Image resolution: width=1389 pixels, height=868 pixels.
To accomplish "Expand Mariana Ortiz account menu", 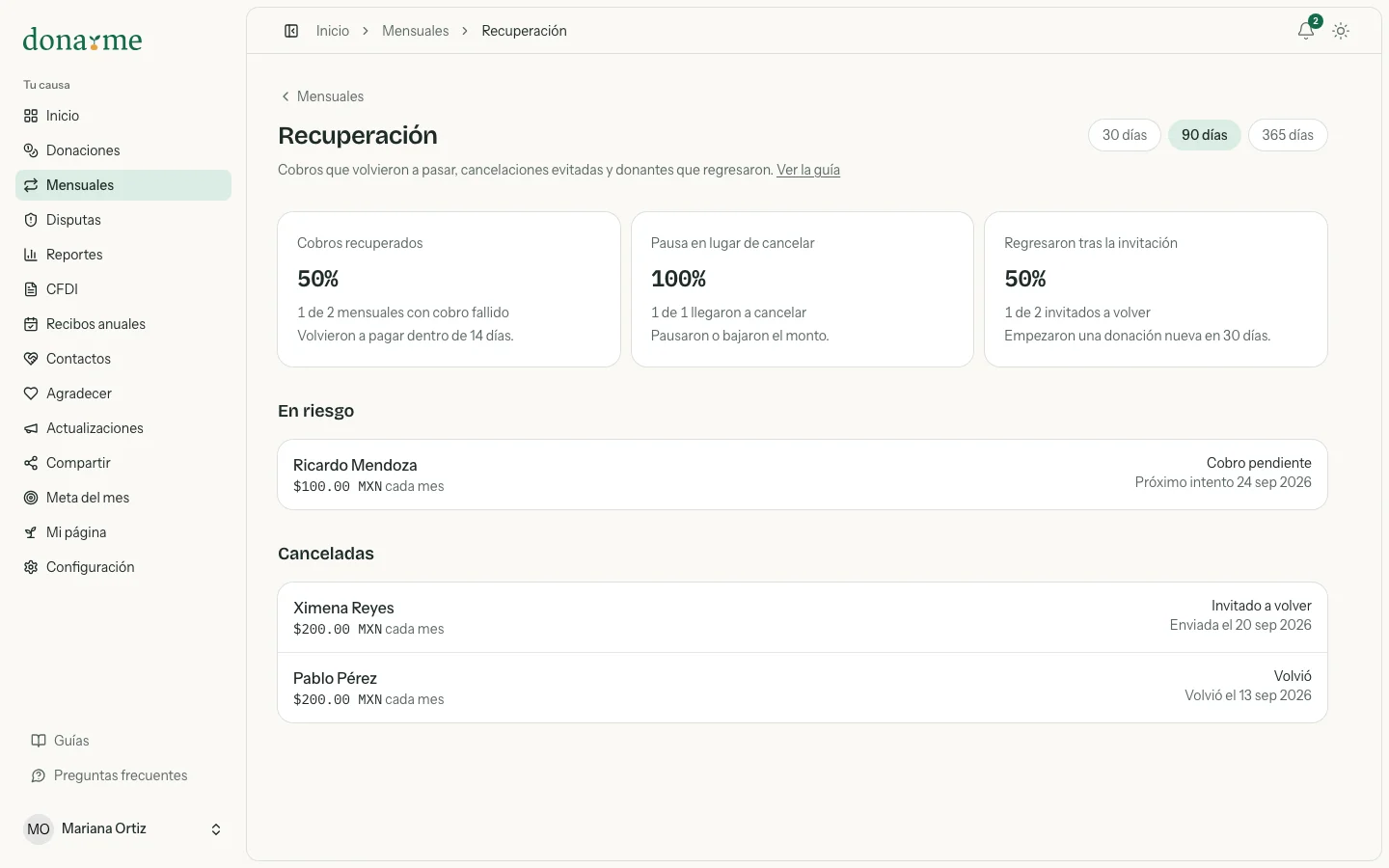I will click(x=123, y=828).
